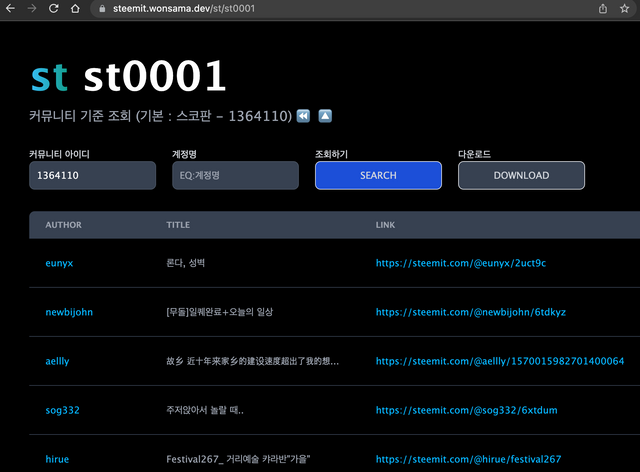This screenshot has height=472, width=640.
Task: Click title '[무돌]일퀘완료+오늘의 일상'
Action: (220, 312)
